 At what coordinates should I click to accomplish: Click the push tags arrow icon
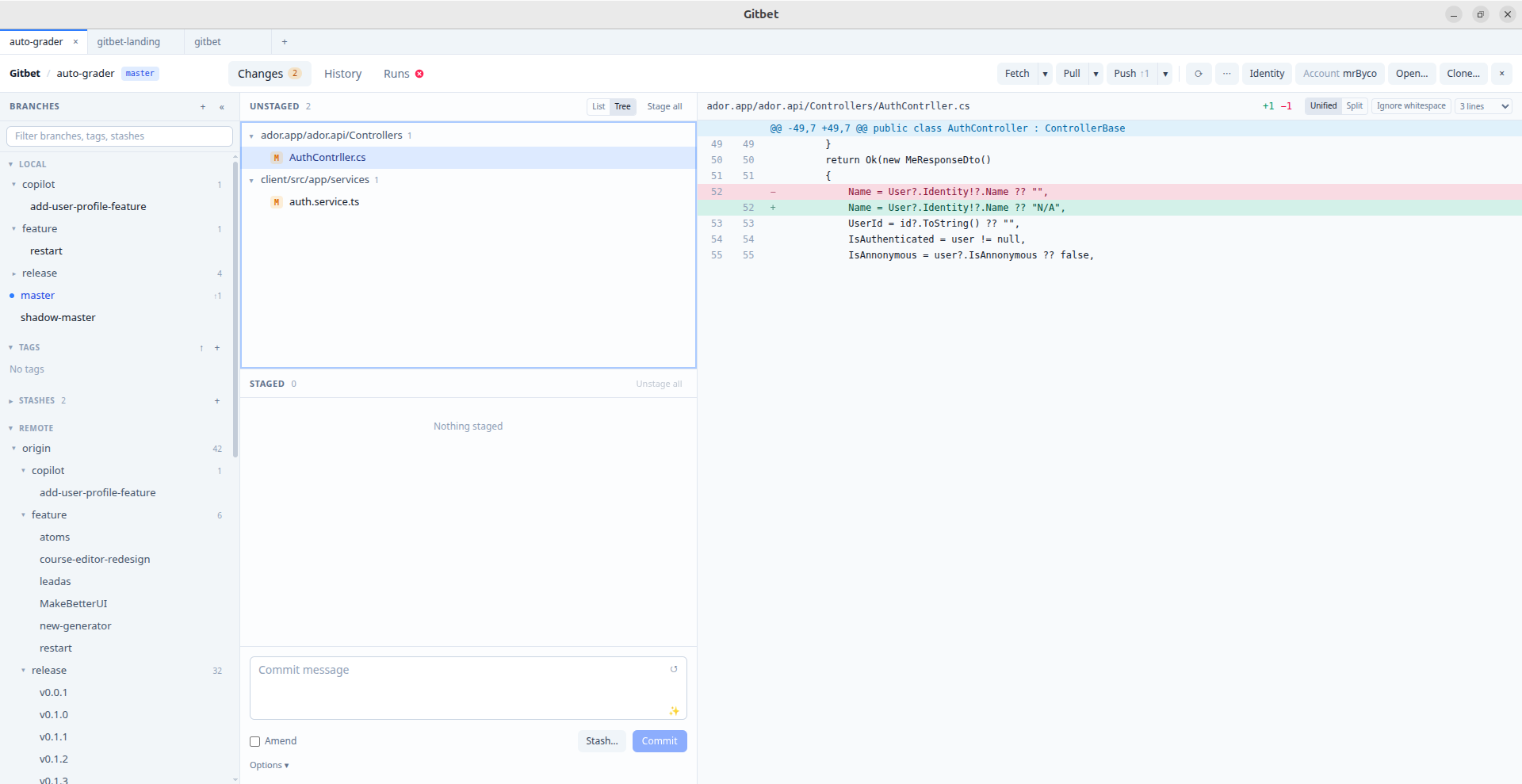(201, 348)
